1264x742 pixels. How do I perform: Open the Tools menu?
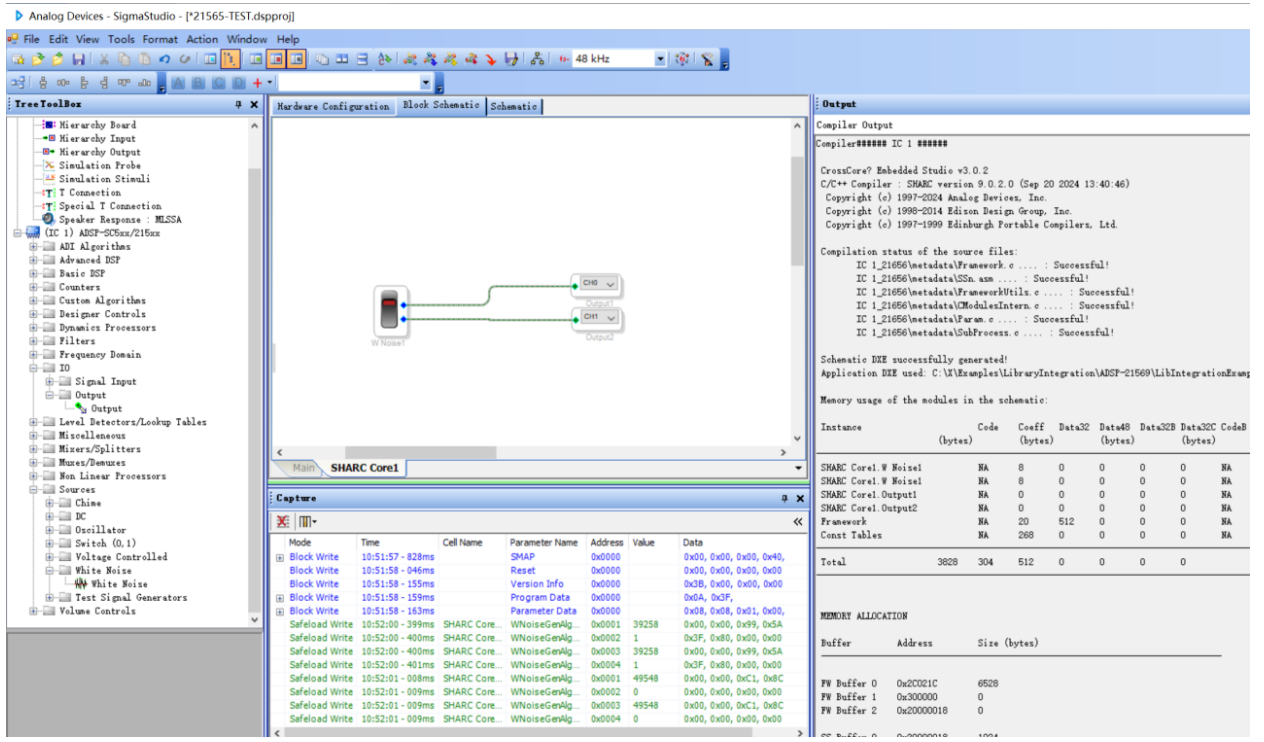[121, 39]
